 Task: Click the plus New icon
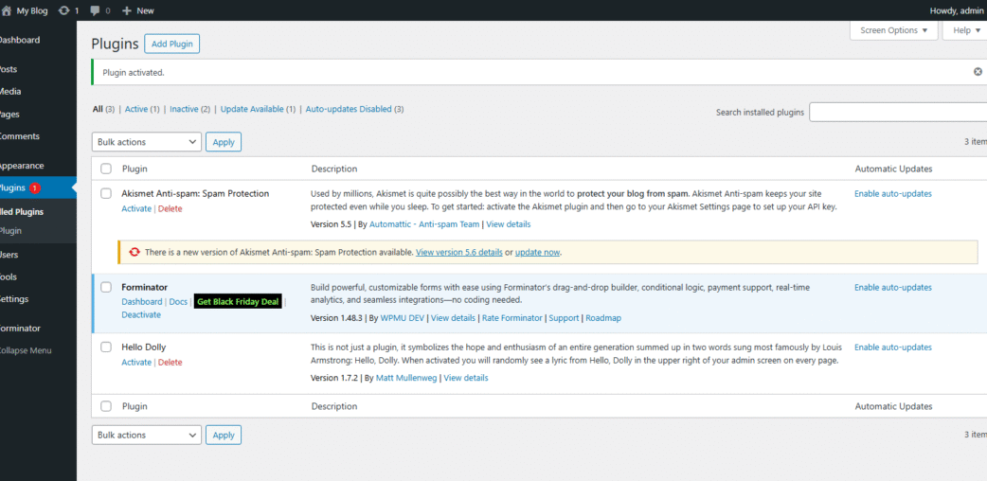tap(127, 11)
